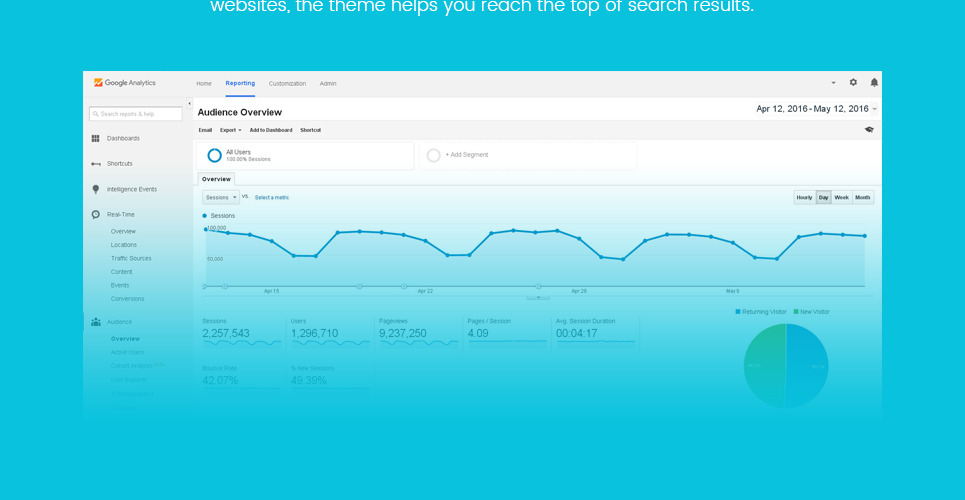
Task: Switch graph to Hourly view
Action: 804,197
